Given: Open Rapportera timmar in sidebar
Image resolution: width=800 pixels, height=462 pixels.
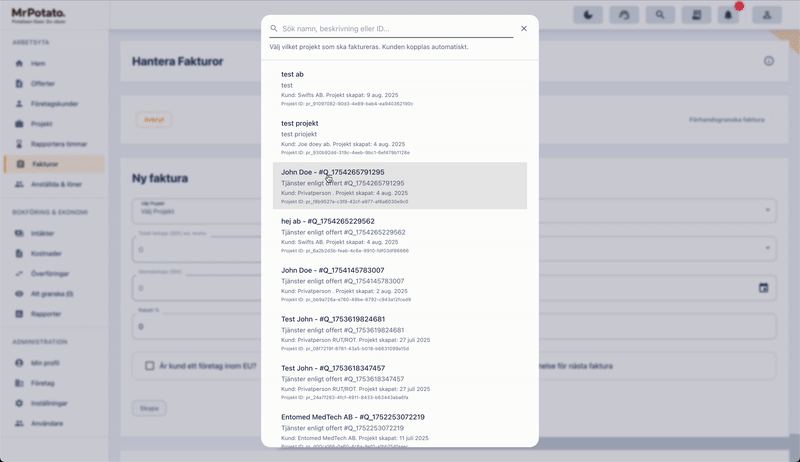Looking at the screenshot, I should click(54, 144).
